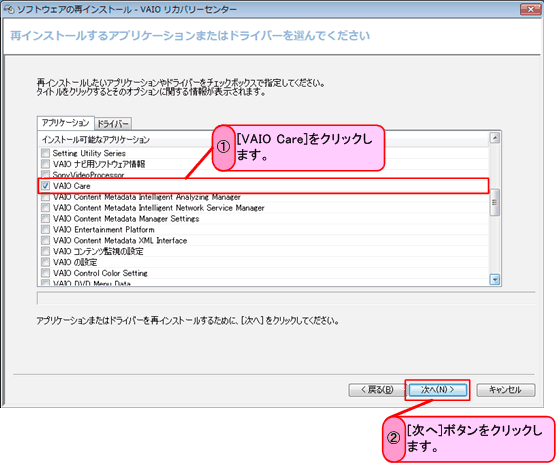The width and height of the screenshot is (556, 463).
Task: Check the VAIO の設定 checkbox
Action: click(x=45, y=262)
